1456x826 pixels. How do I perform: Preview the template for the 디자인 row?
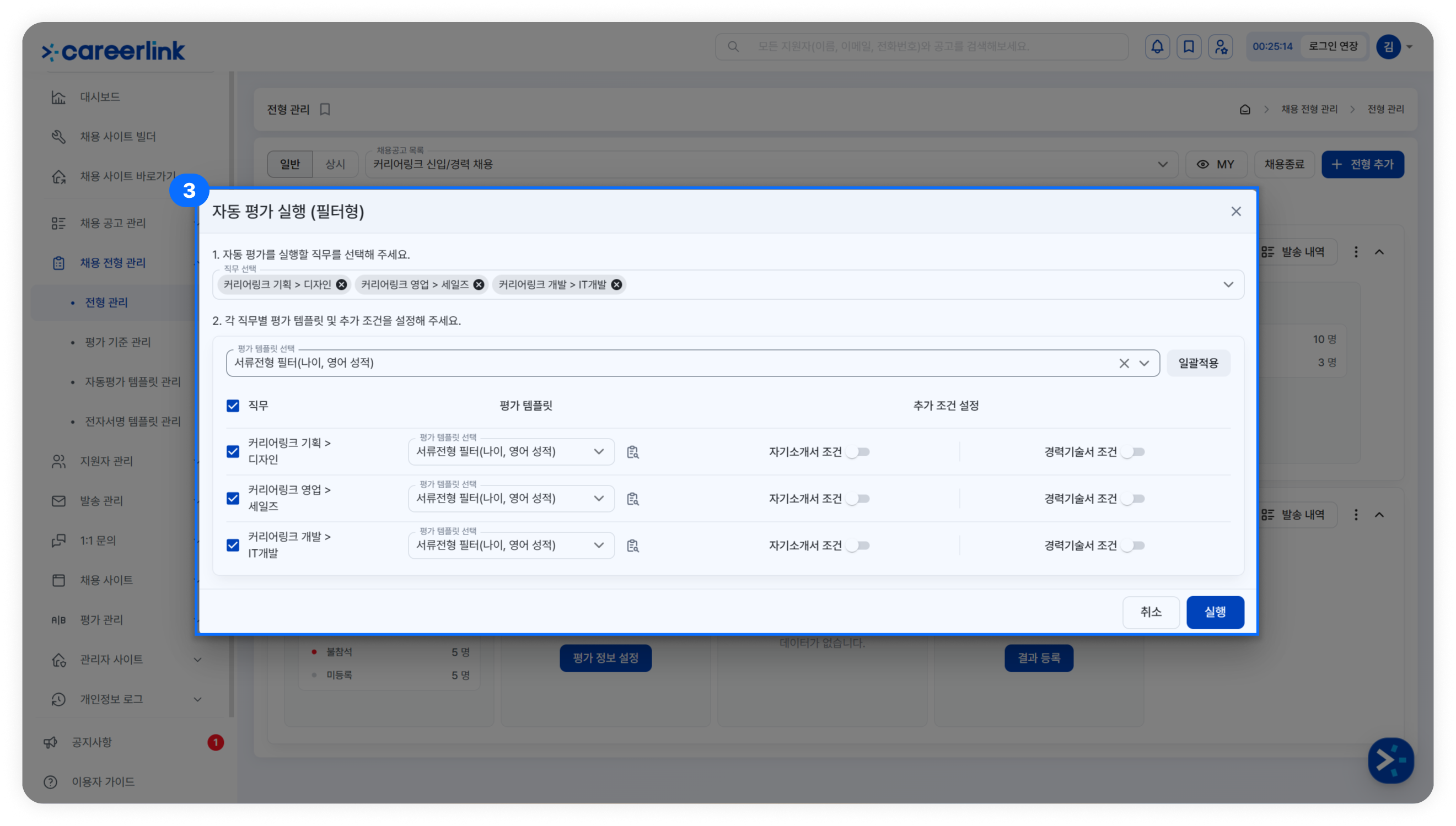(x=633, y=452)
